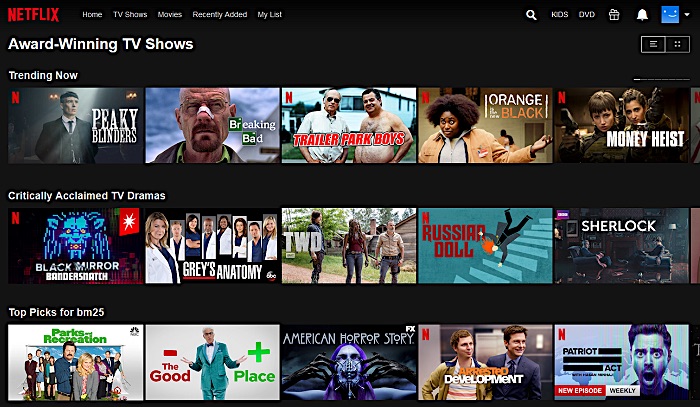
Task: Select the Sherlock show thumbnail
Action: [x=621, y=246]
